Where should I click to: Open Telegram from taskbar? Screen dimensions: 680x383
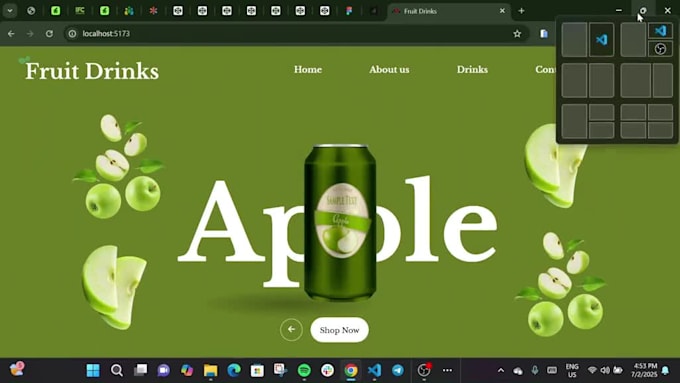pos(398,370)
